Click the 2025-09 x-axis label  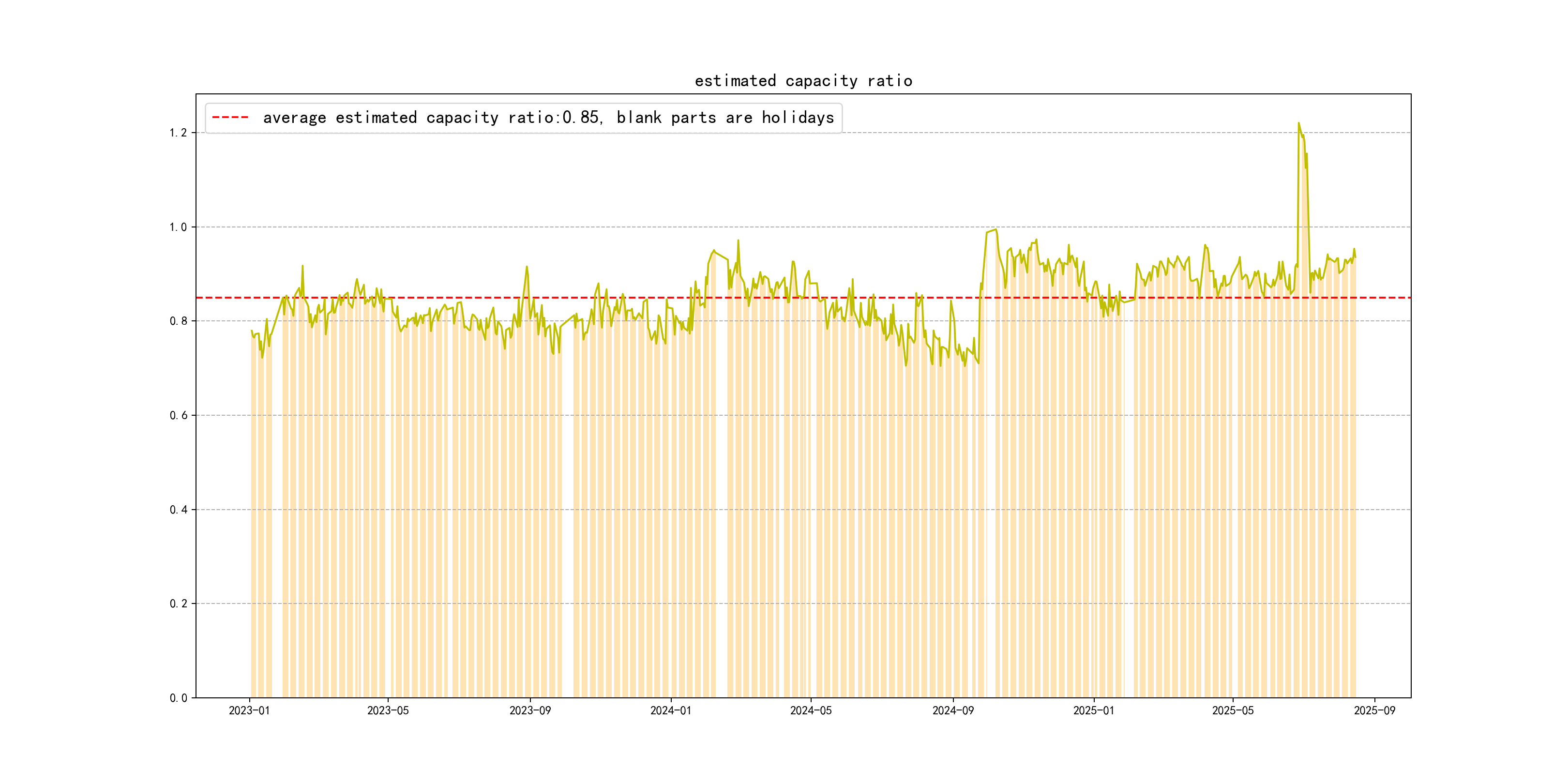pyautogui.click(x=1374, y=710)
